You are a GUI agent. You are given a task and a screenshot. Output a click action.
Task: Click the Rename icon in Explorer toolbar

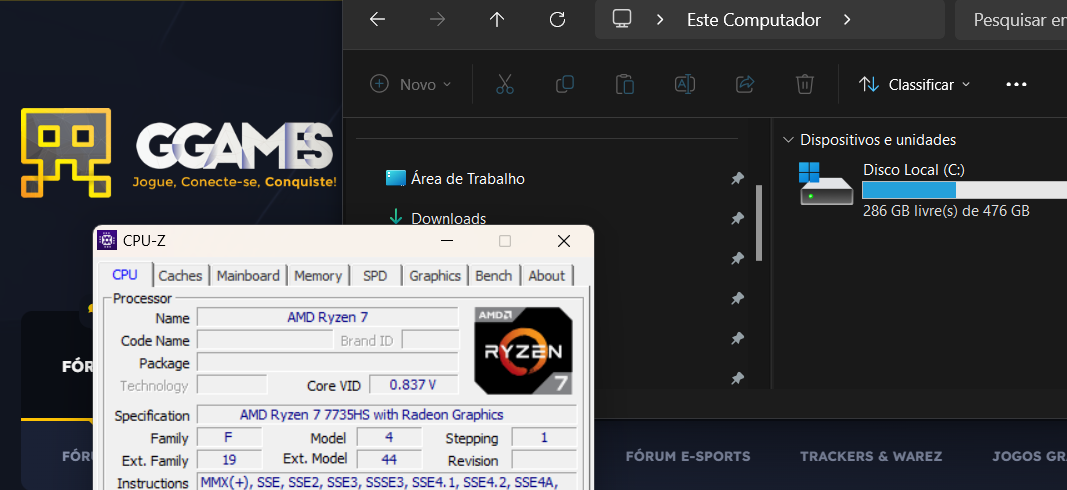tap(685, 85)
